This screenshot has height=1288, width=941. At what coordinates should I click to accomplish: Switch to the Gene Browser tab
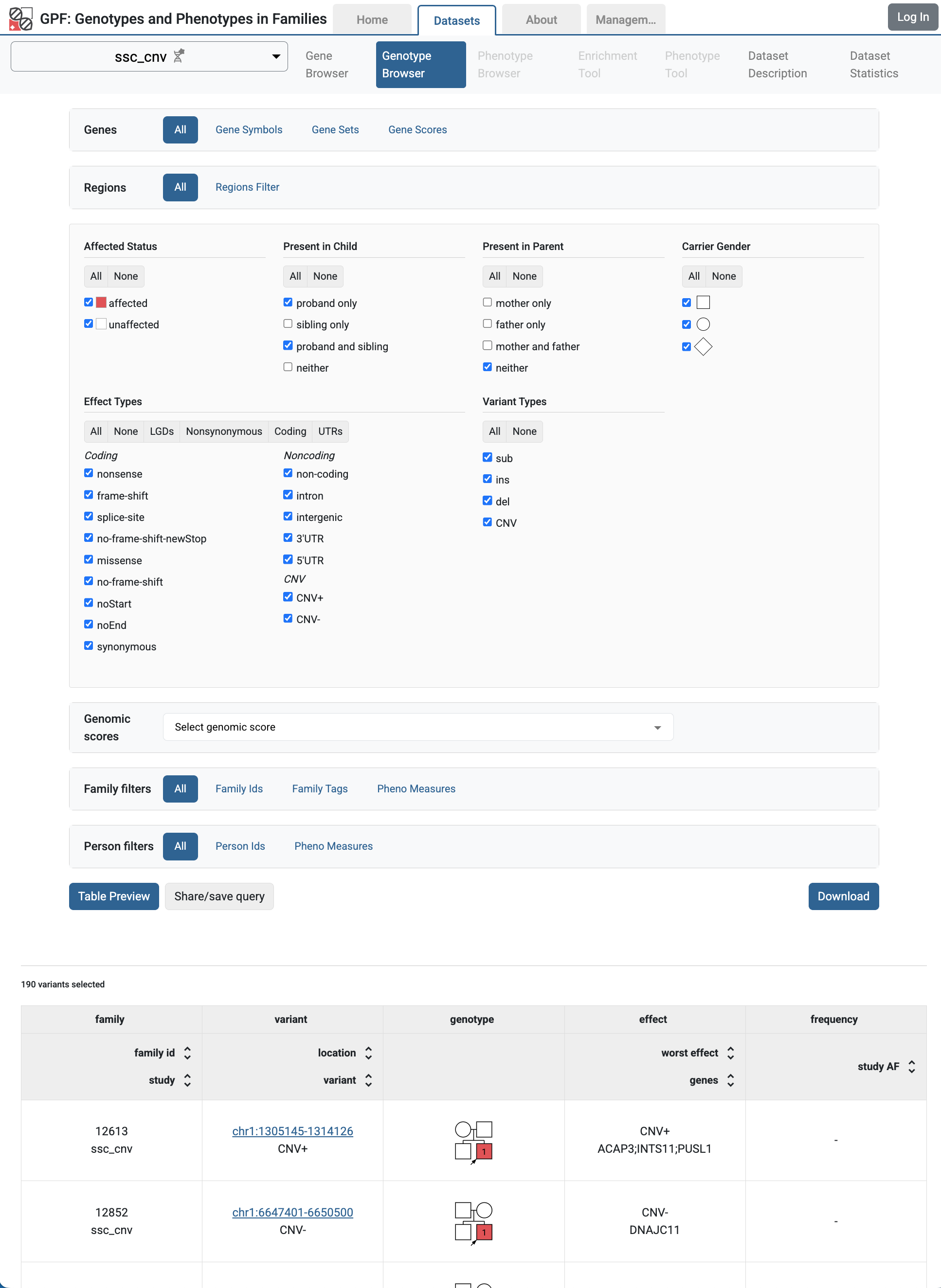tap(326, 64)
